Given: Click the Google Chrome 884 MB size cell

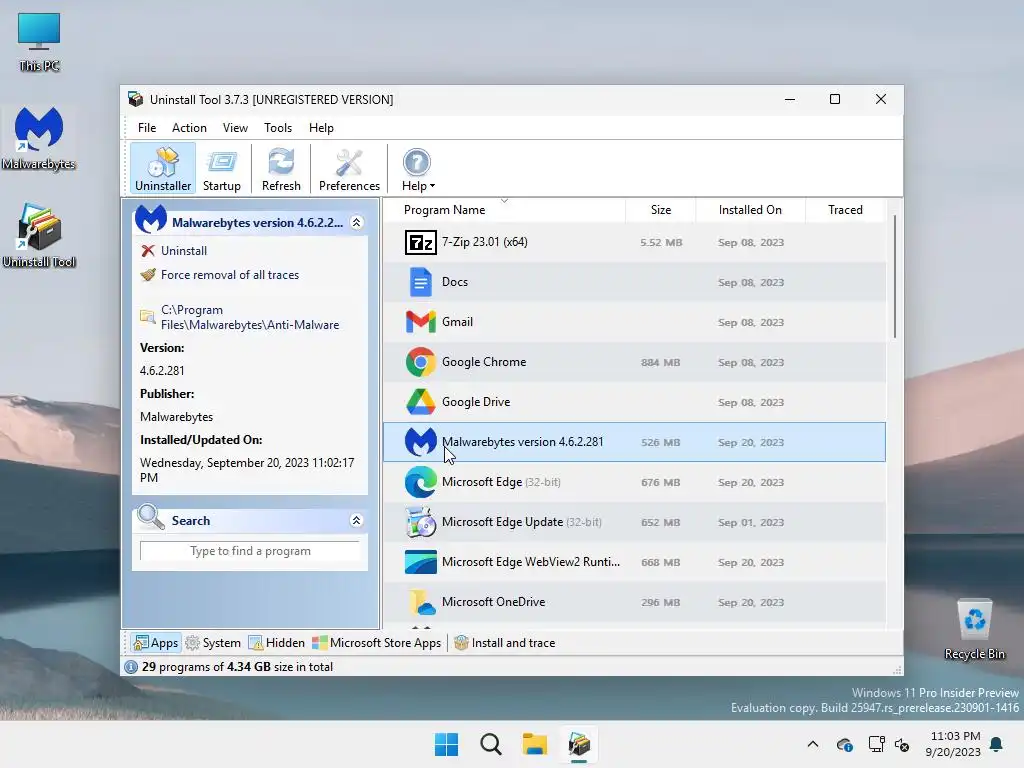Looking at the screenshot, I should point(660,362).
